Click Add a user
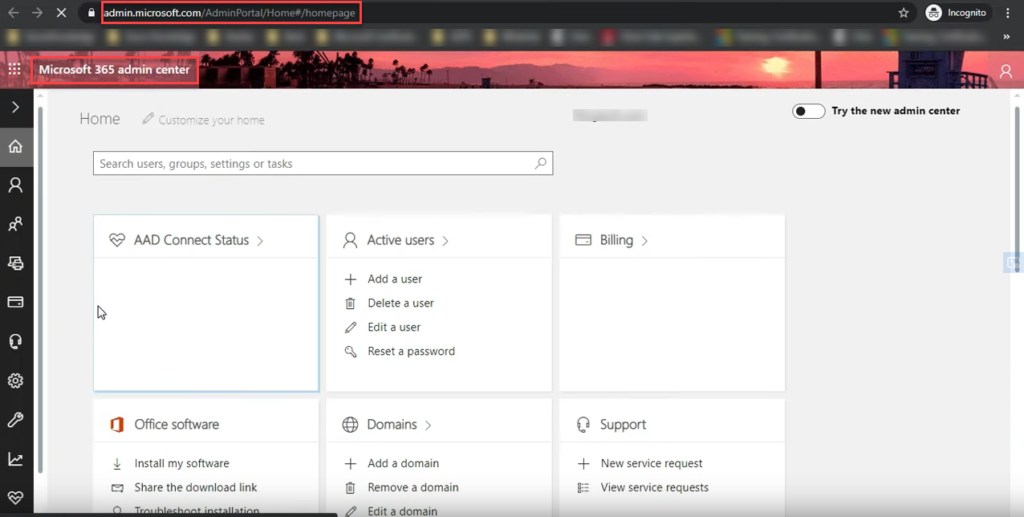Image resolution: width=1024 pixels, height=517 pixels. coord(394,279)
